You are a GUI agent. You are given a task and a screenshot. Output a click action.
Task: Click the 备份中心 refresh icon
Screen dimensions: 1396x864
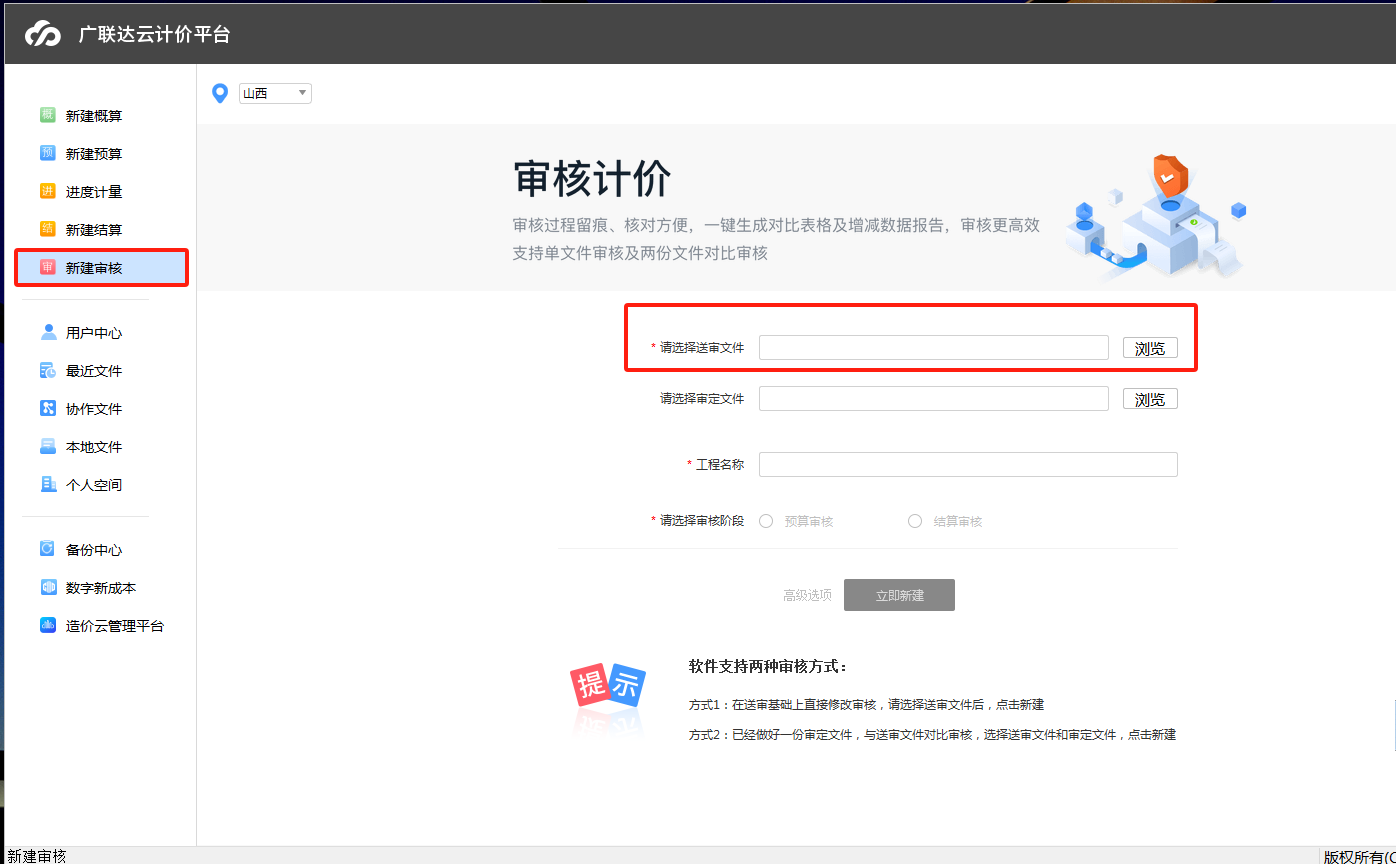(x=47, y=549)
